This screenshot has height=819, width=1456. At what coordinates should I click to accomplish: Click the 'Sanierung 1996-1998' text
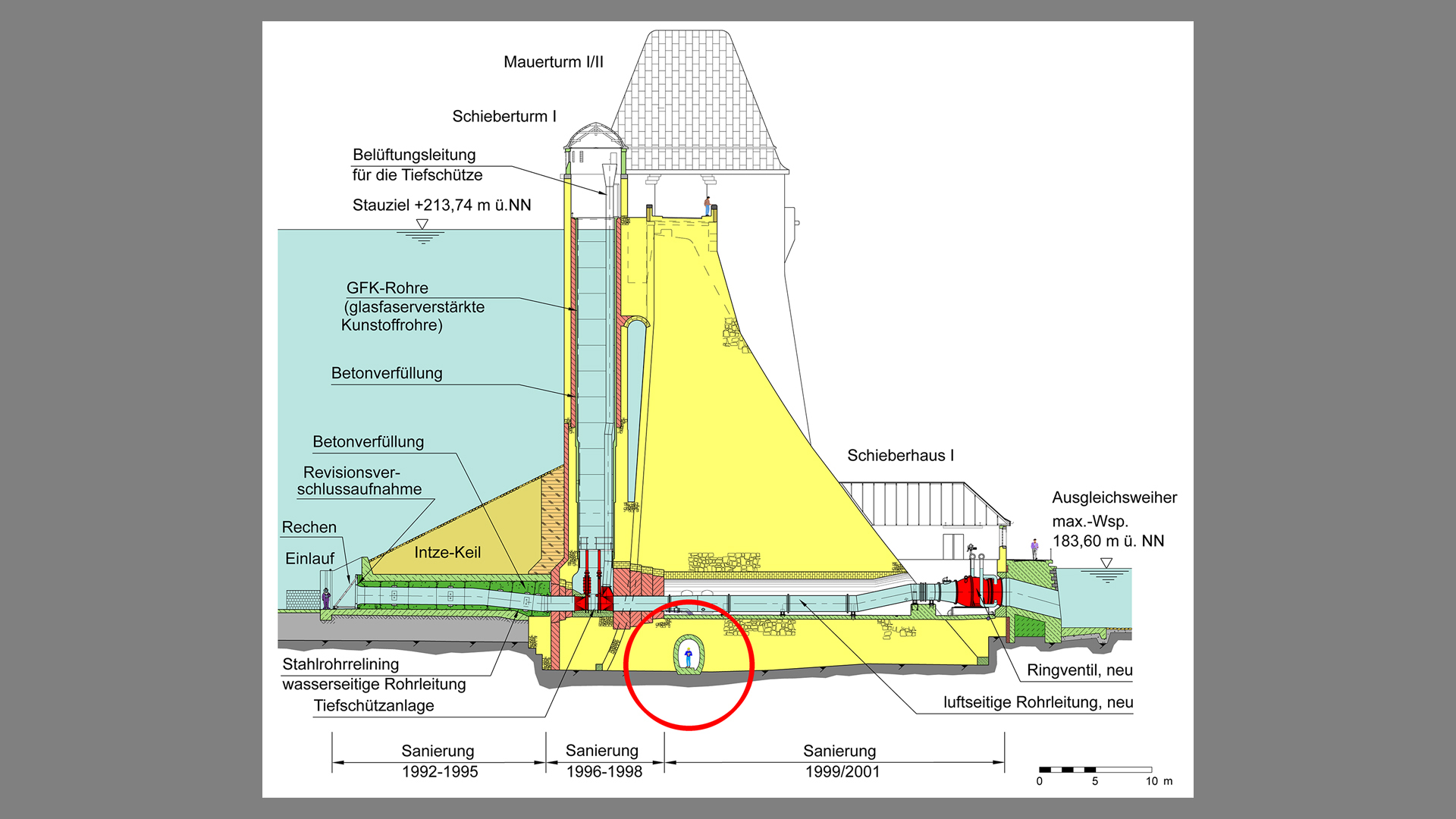(604, 761)
